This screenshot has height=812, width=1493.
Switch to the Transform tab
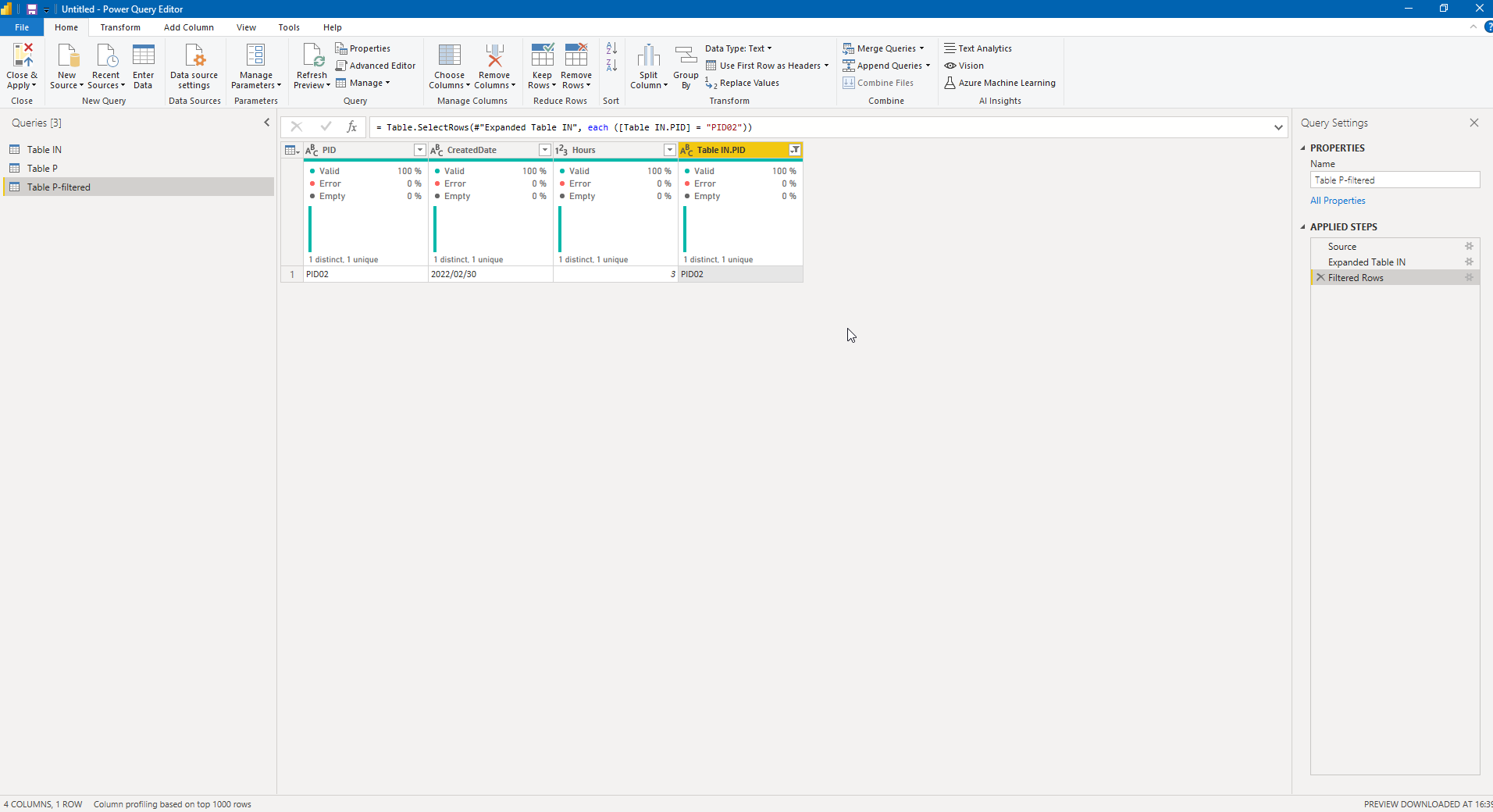point(120,27)
